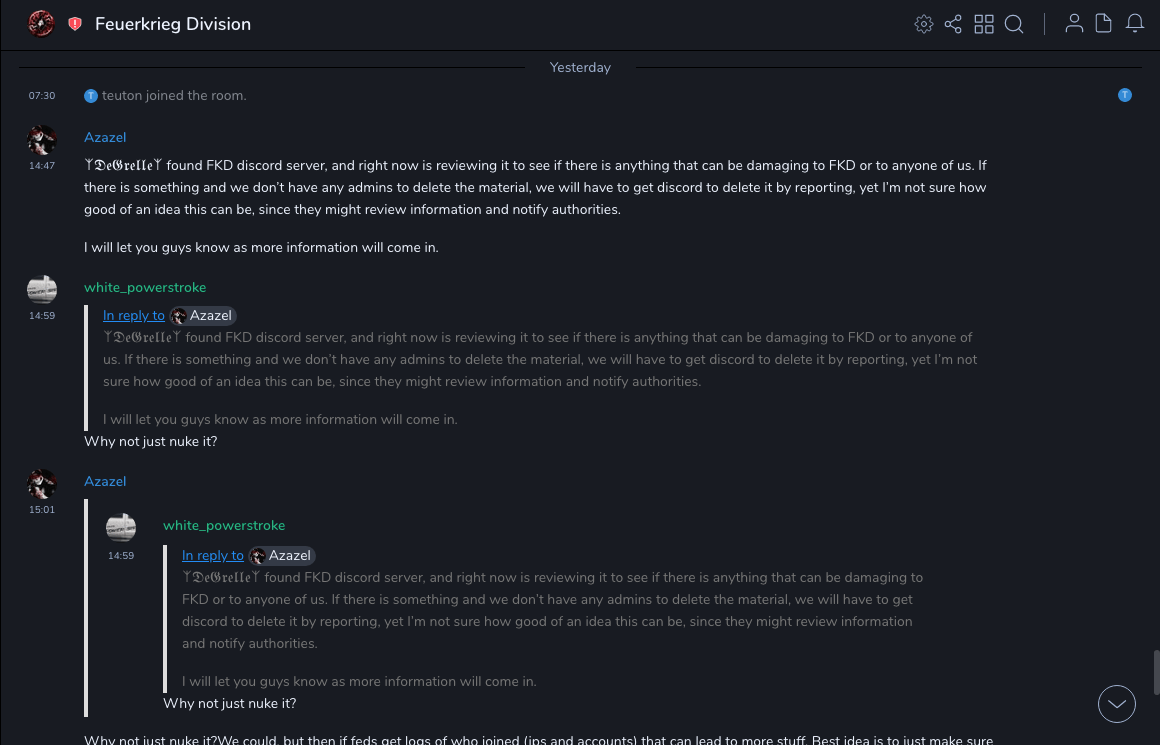This screenshot has width=1160, height=745.
Task: Click the search magnifier icon
Action: (1014, 24)
